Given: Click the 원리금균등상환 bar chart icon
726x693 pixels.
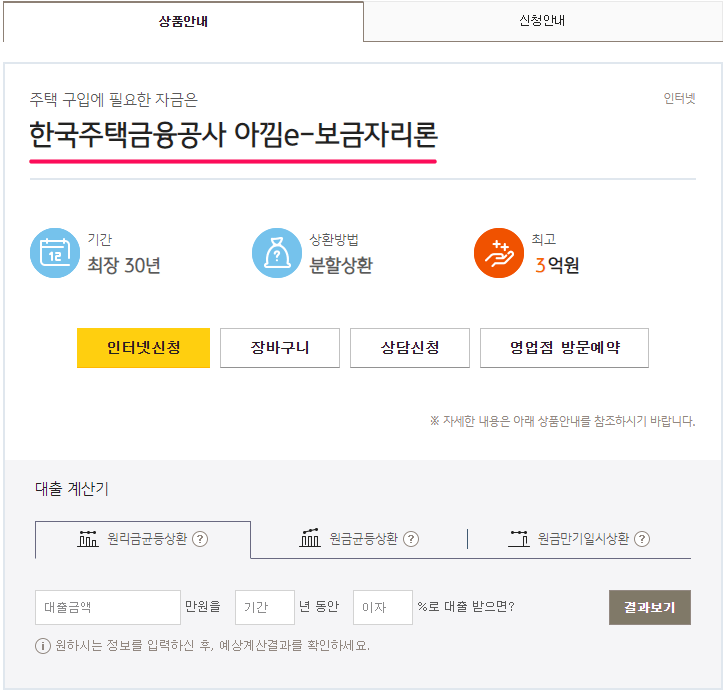Looking at the screenshot, I should click(x=88, y=539).
